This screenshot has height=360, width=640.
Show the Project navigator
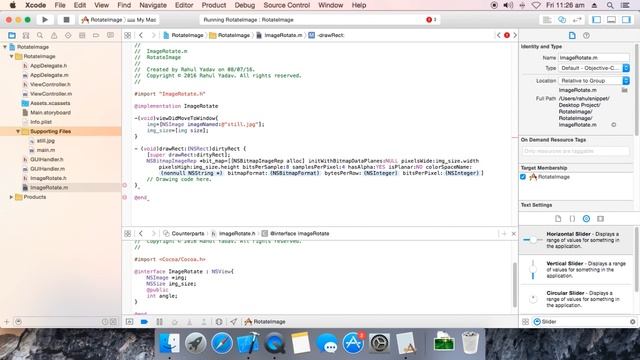point(12,36)
